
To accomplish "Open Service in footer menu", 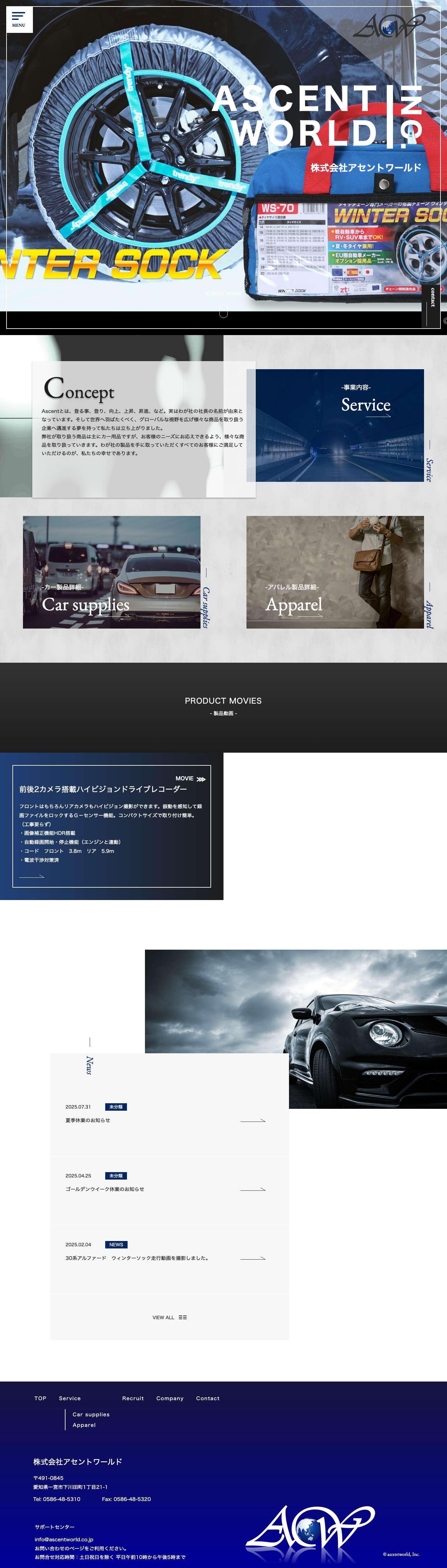I will coord(70,1398).
